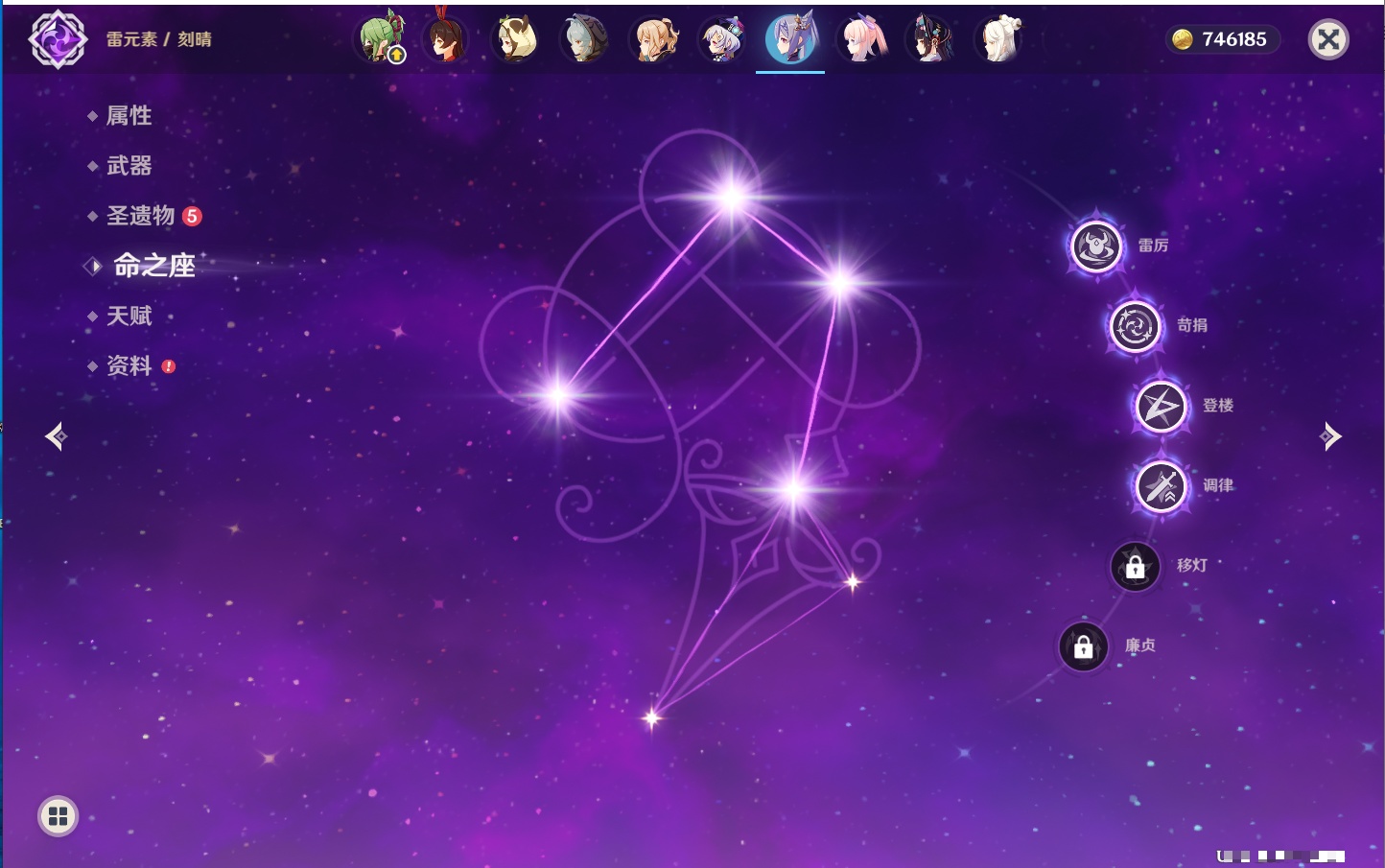Click the red 5 badge on 圣遗物

pos(192,216)
